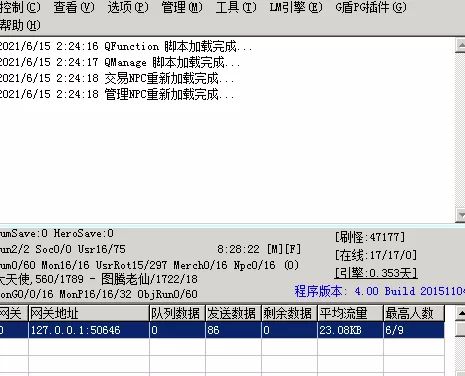Click the 23.08KB average traffic cell
465x376 pixels.
coord(350,330)
